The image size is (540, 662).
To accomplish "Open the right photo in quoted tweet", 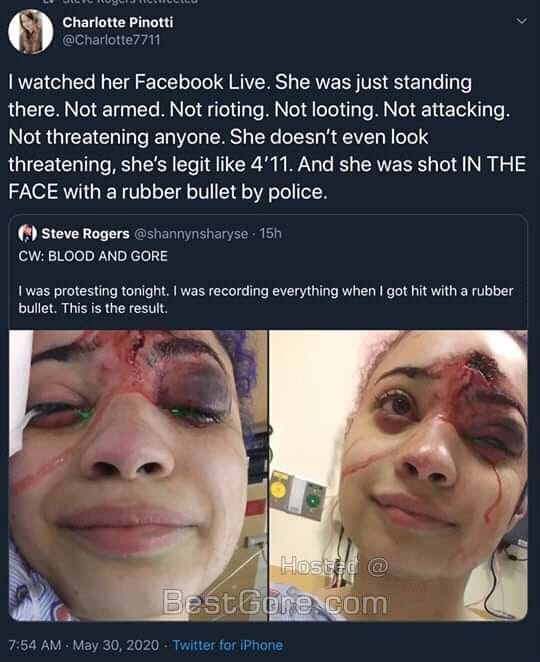I will 399,475.
